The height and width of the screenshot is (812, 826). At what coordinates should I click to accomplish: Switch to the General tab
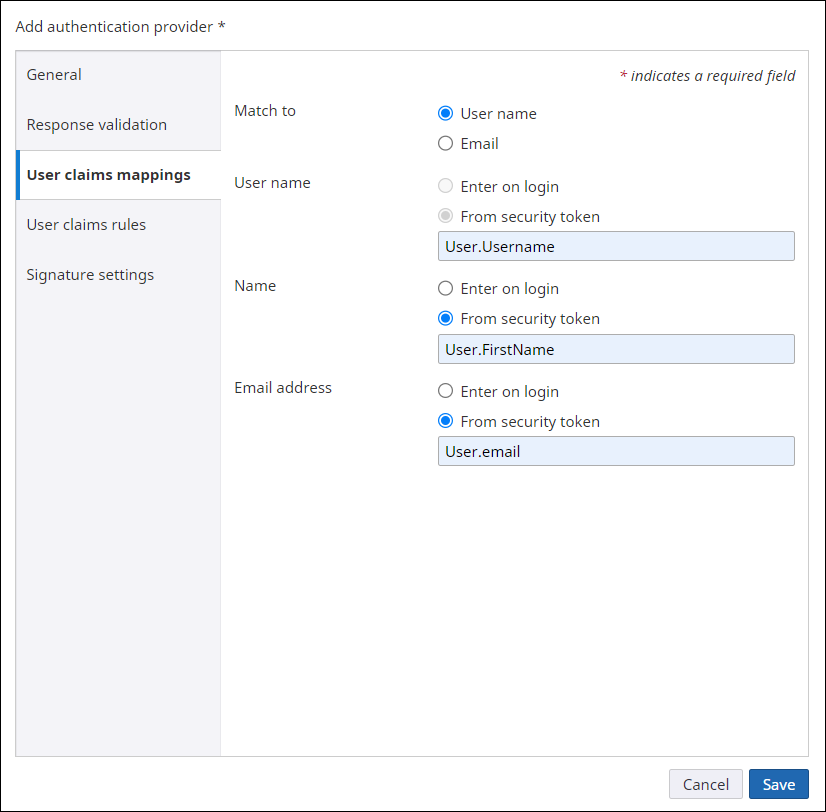pos(53,74)
